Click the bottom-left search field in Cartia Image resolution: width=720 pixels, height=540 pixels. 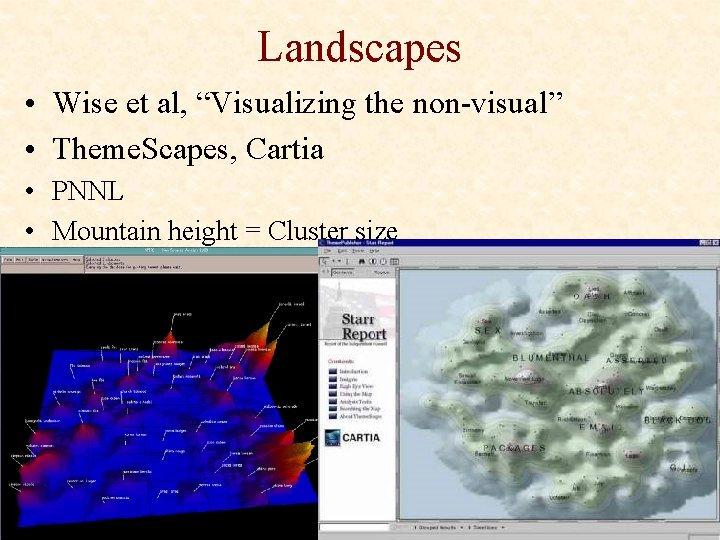(x=354, y=528)
